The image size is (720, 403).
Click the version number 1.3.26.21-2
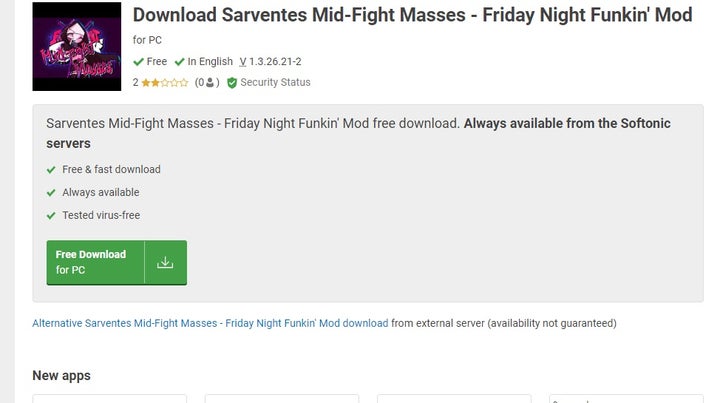[x=275, y=62]
